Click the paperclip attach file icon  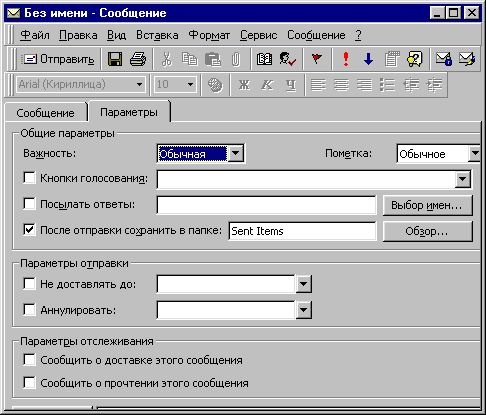click(x=236, y=59)
